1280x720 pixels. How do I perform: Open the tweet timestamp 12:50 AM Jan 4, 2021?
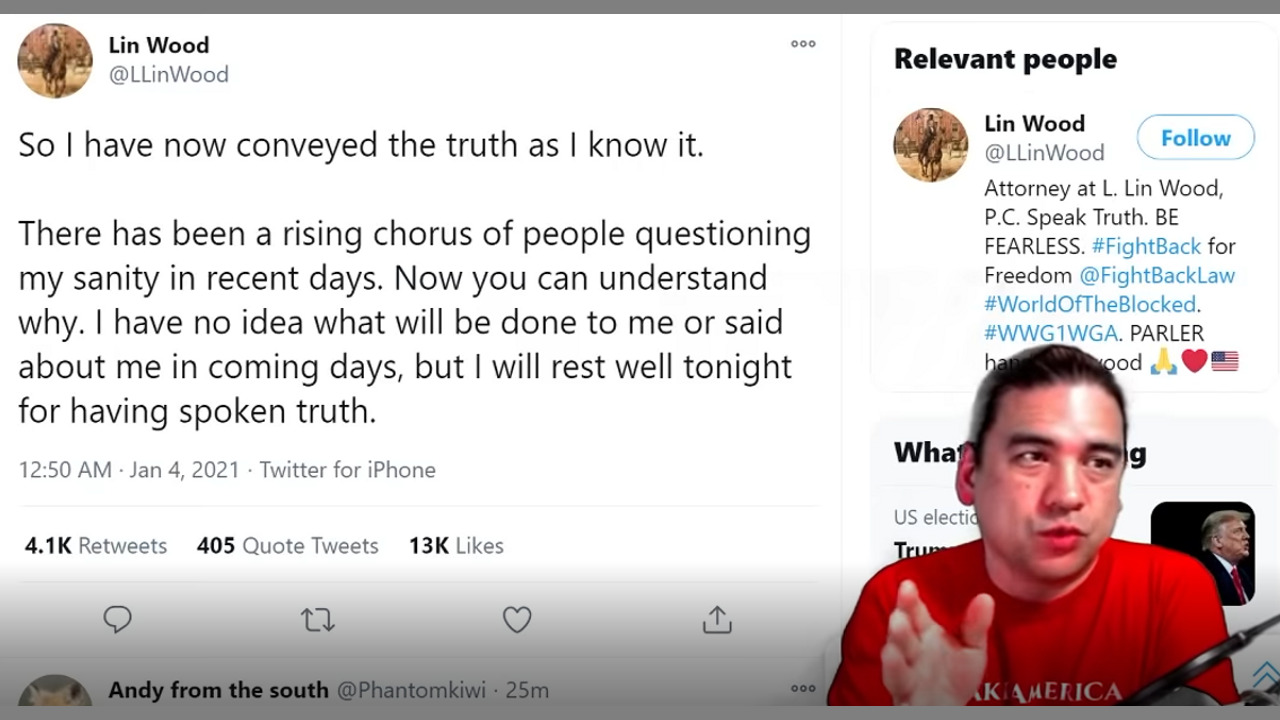click(129, 470)
